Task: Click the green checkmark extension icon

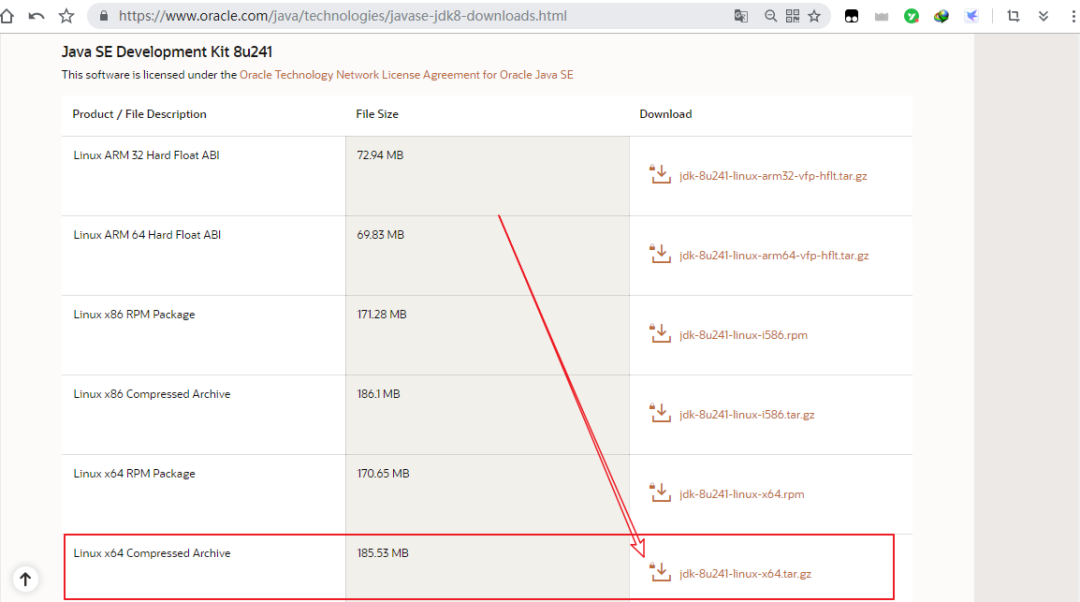Action: click(x=911, y=17)
